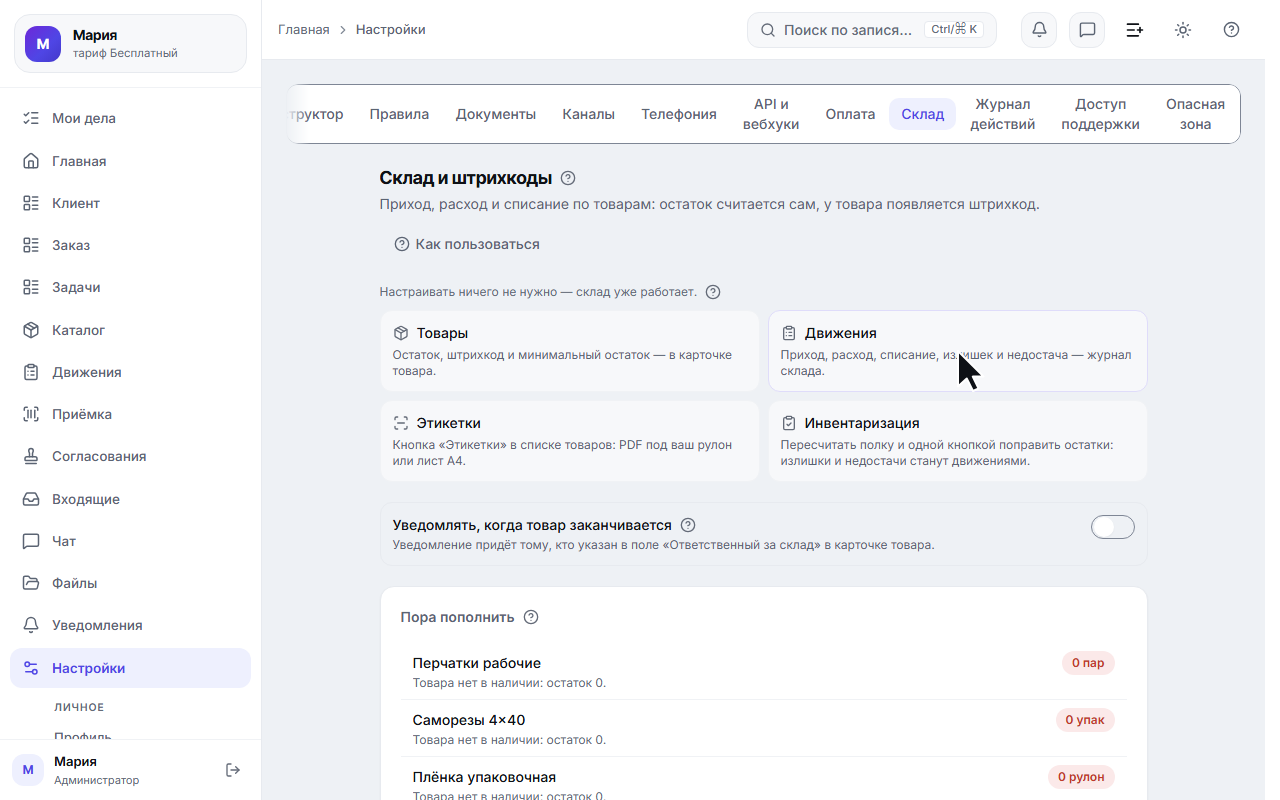Click the Главная breadcrumb link

pos(303,30)
